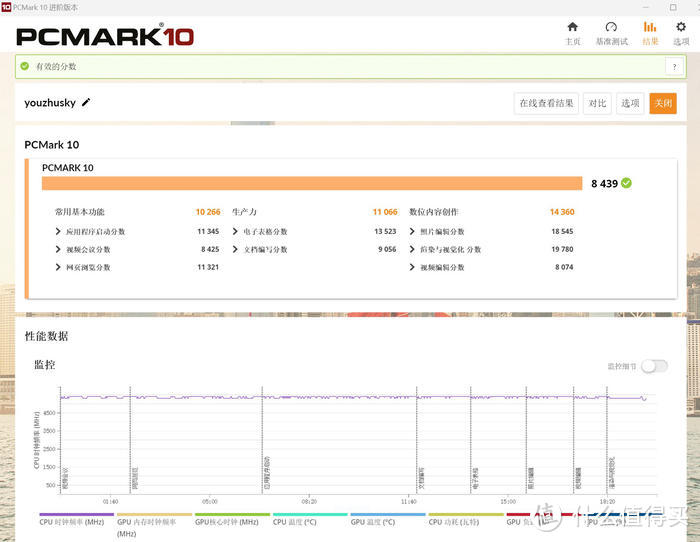The image size is (700, 542).
Task: Click the orange PCMARK 10 score bar
Action: (312, 183)
